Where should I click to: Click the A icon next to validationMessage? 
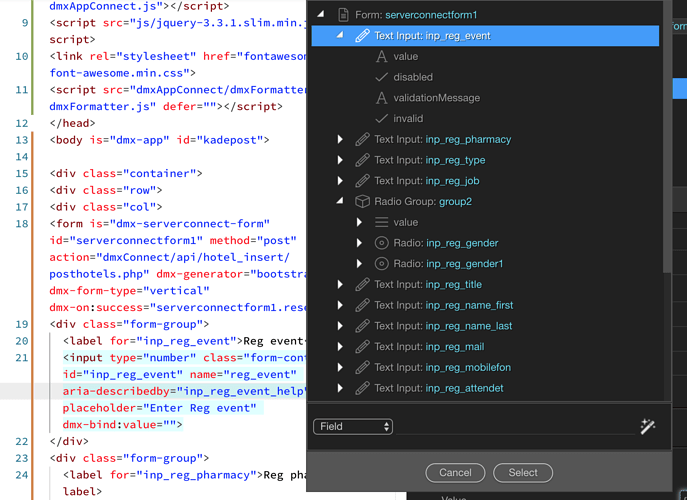click(382, 98)
